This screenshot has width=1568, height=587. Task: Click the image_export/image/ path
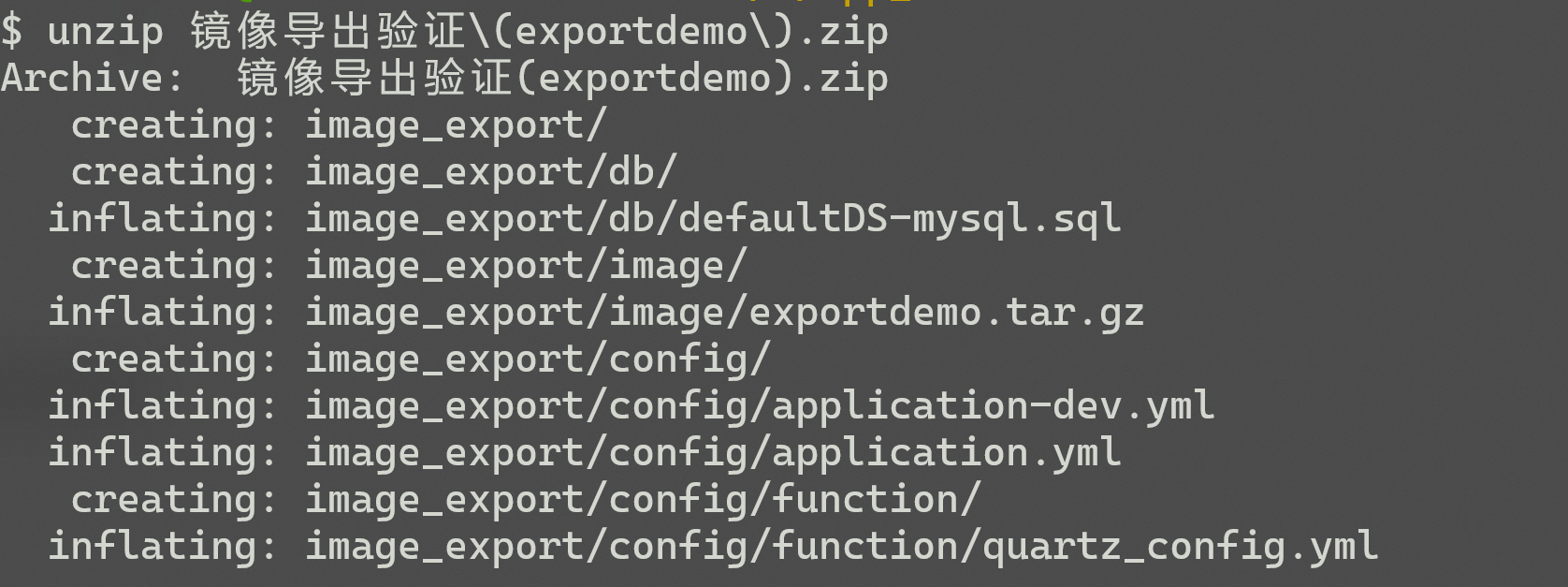[526, 266]
